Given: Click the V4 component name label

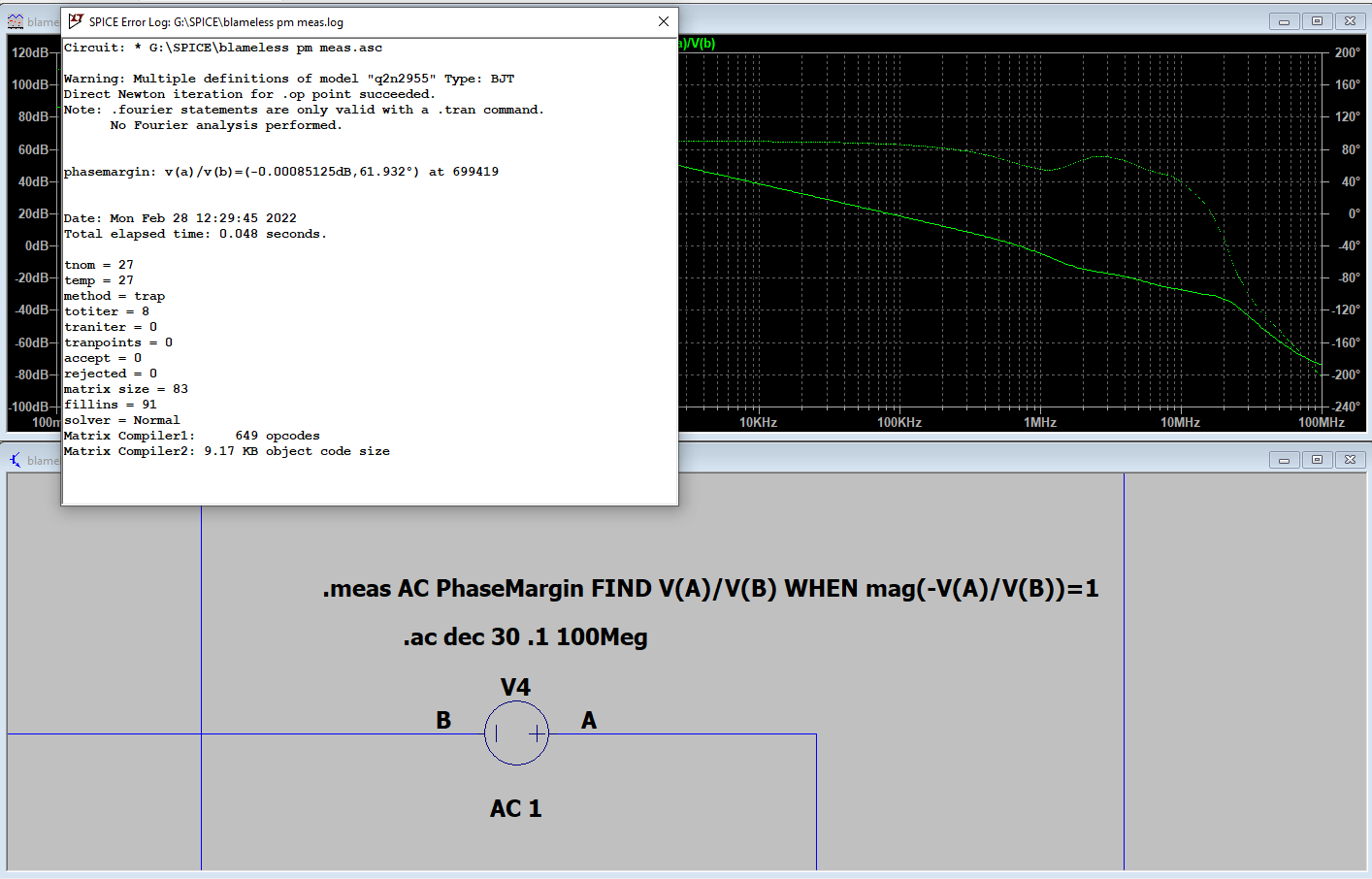Looking at the screenshot, I should point(515,688).
